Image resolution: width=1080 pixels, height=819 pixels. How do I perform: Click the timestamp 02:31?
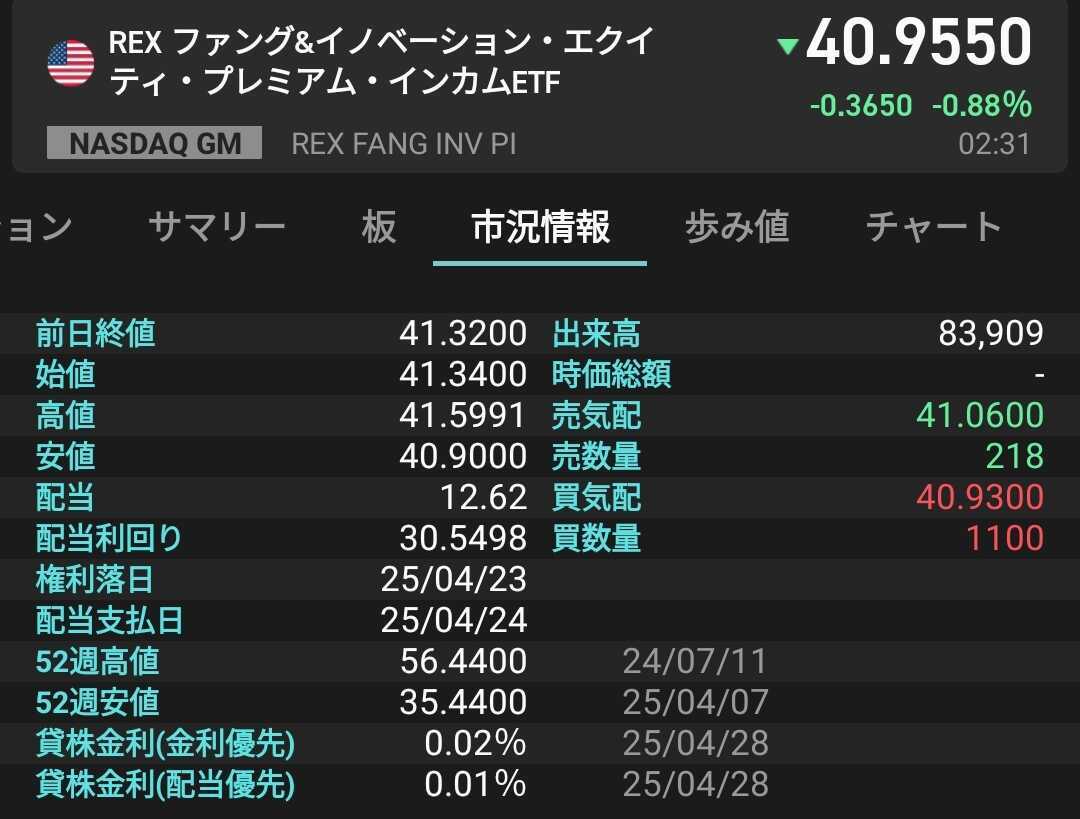point(994,144)
